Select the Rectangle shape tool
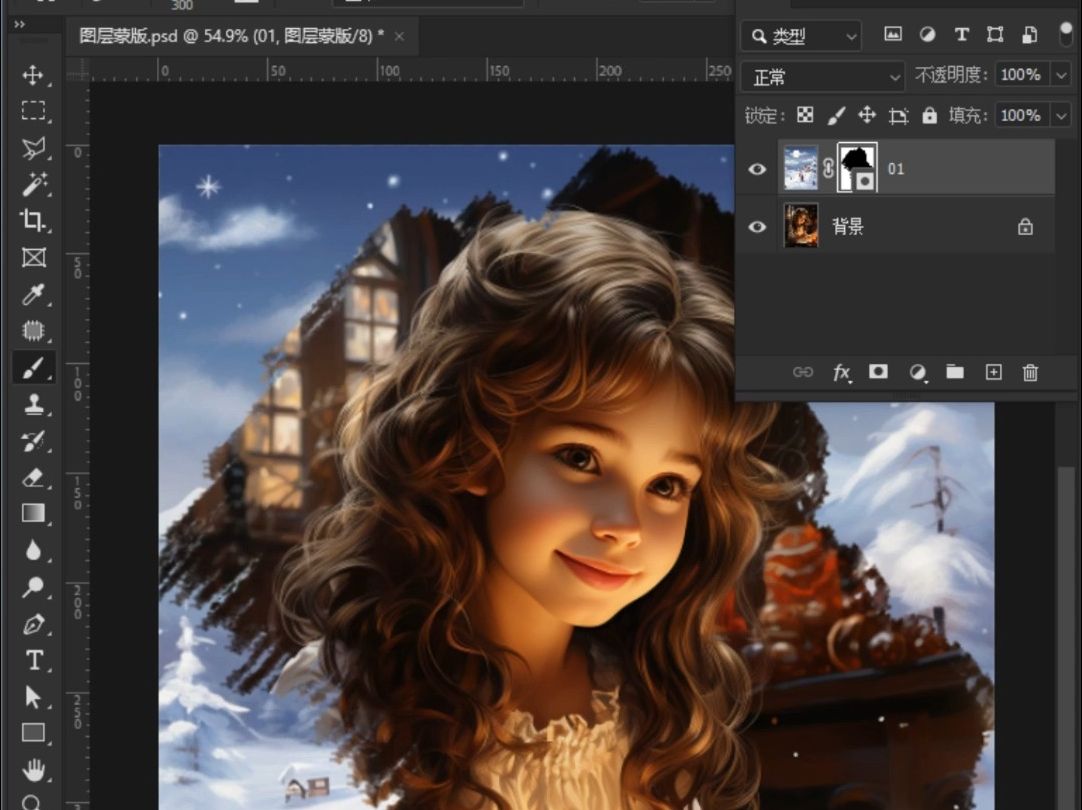Viewport: 1082px width, 810px height. (32, 733)
